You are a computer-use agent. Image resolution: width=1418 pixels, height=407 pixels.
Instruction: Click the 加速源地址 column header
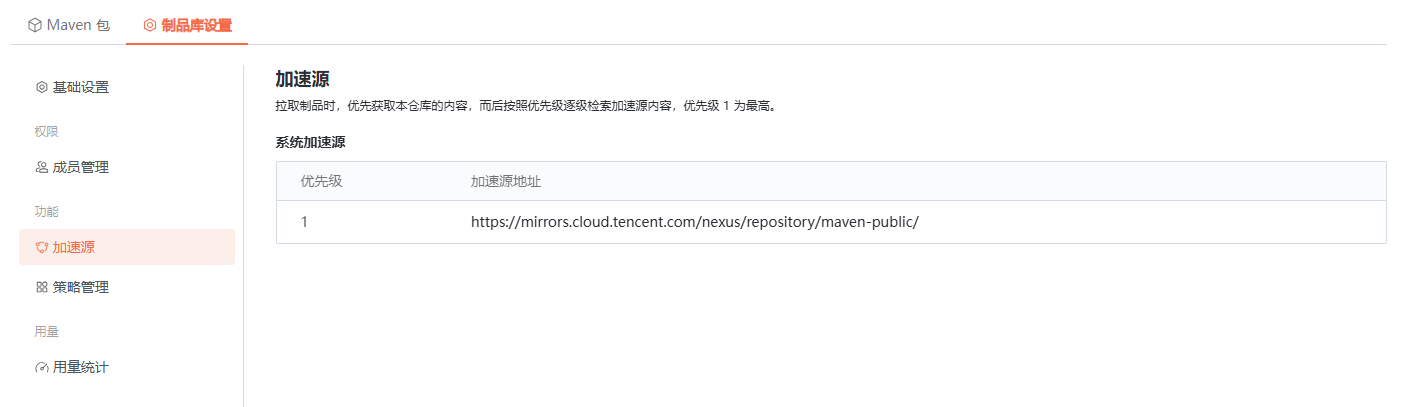click(x=506, y=181)
